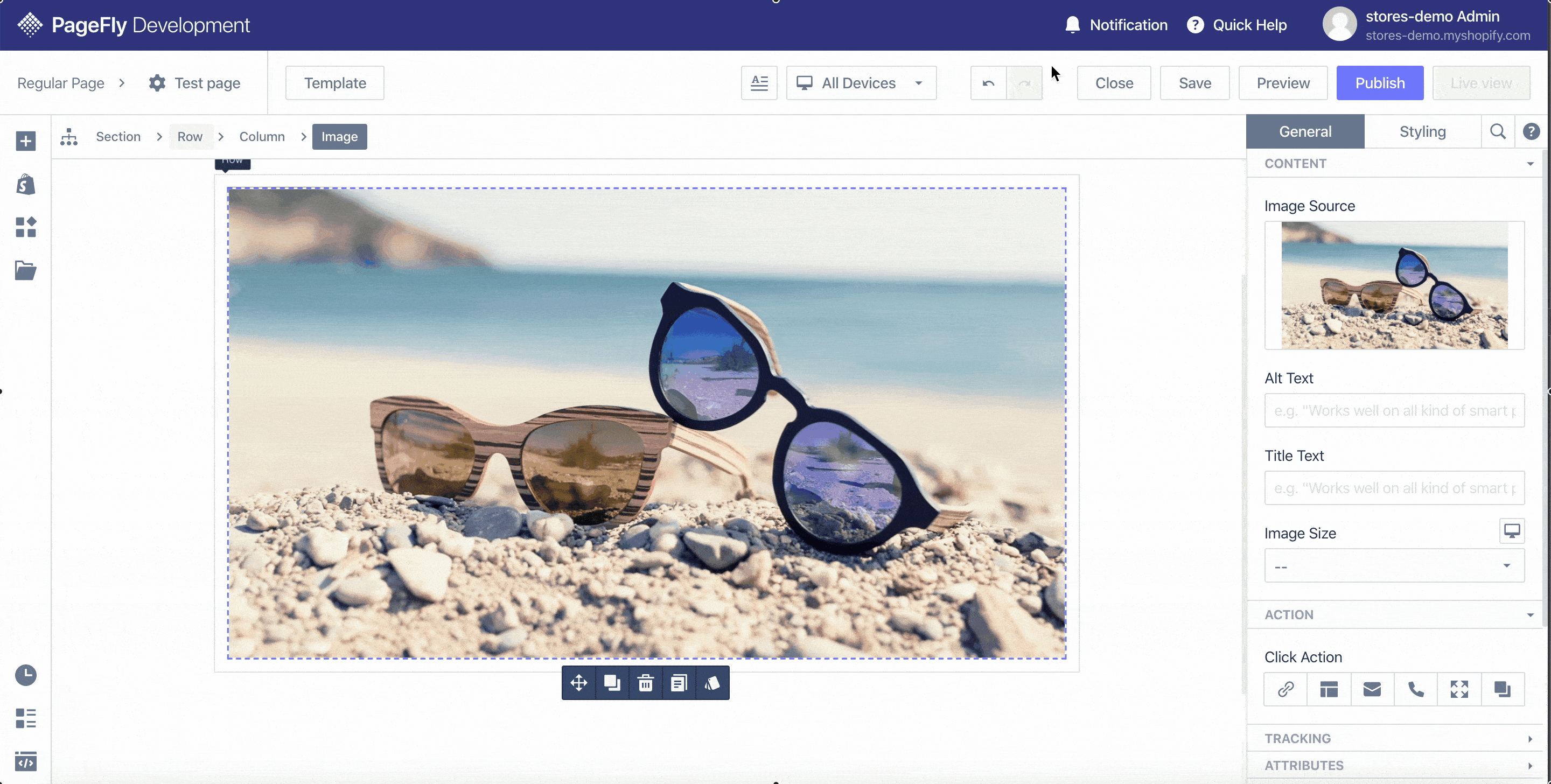Open the custom code icon in sidebar
Viewport: 1551px width, 784px height.
(25, 762)
